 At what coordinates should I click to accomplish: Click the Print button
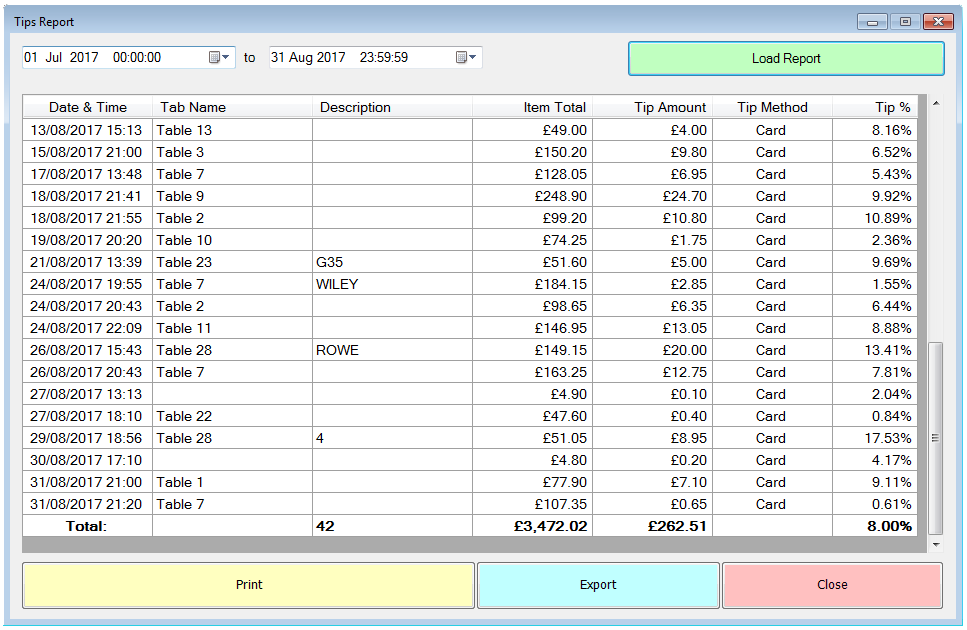(248, 585)
